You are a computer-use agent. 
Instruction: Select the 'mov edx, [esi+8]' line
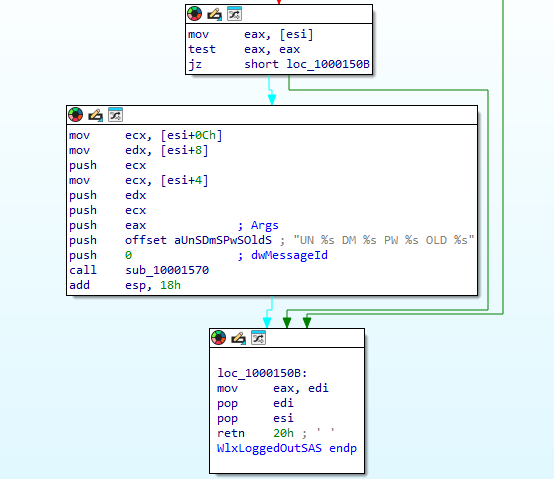[139, 150]
